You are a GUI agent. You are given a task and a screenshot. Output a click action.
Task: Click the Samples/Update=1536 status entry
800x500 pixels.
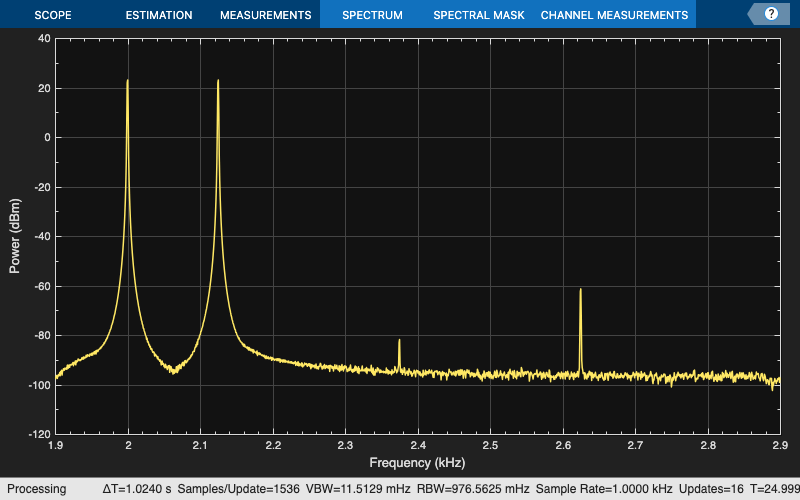238,489
